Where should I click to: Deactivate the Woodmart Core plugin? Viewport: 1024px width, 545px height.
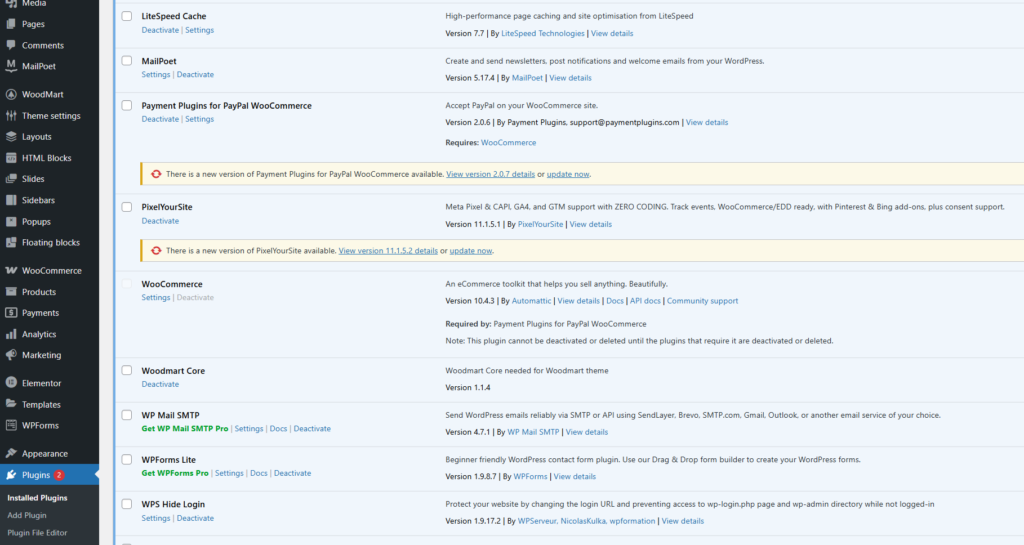tap(160, 384)
